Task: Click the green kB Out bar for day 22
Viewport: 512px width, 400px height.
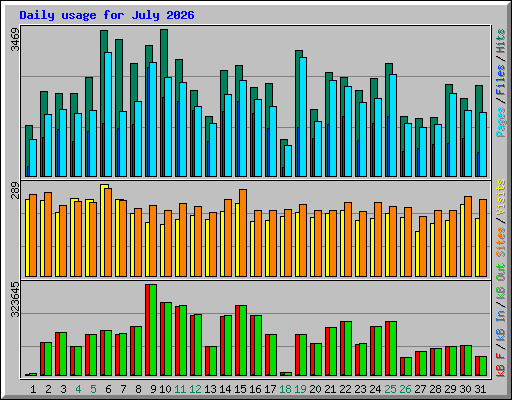Action: 348,348
